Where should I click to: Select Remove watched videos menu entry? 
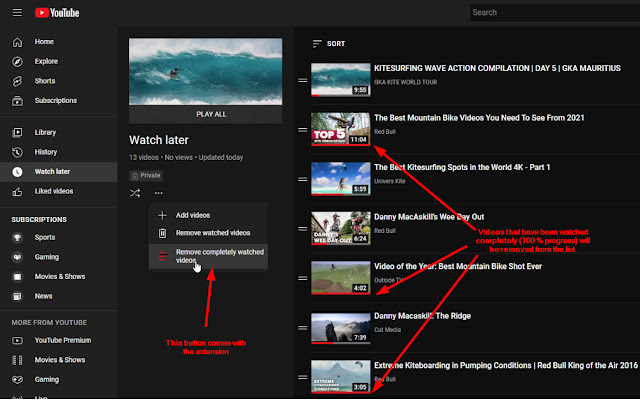coord(208,233)
